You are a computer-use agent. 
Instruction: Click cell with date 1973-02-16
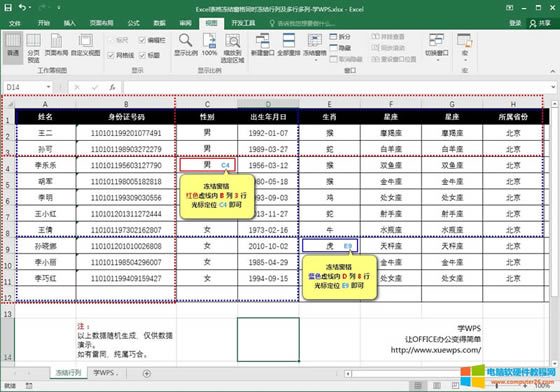click(x=268, y=230)
